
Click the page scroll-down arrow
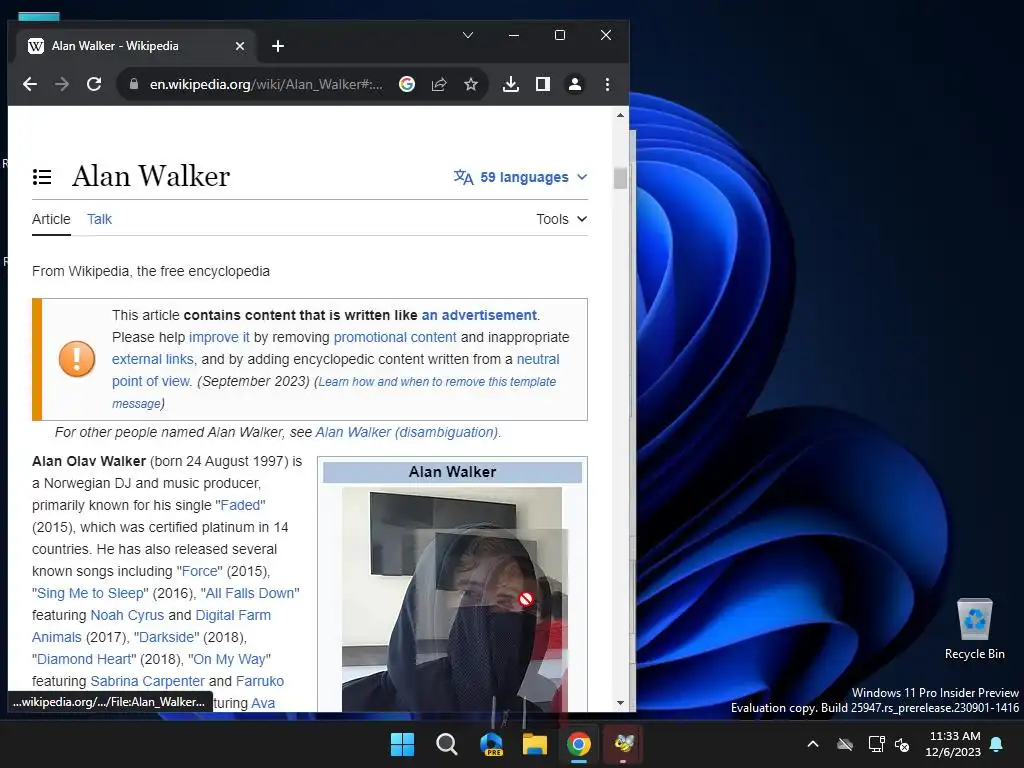[620, 703]
